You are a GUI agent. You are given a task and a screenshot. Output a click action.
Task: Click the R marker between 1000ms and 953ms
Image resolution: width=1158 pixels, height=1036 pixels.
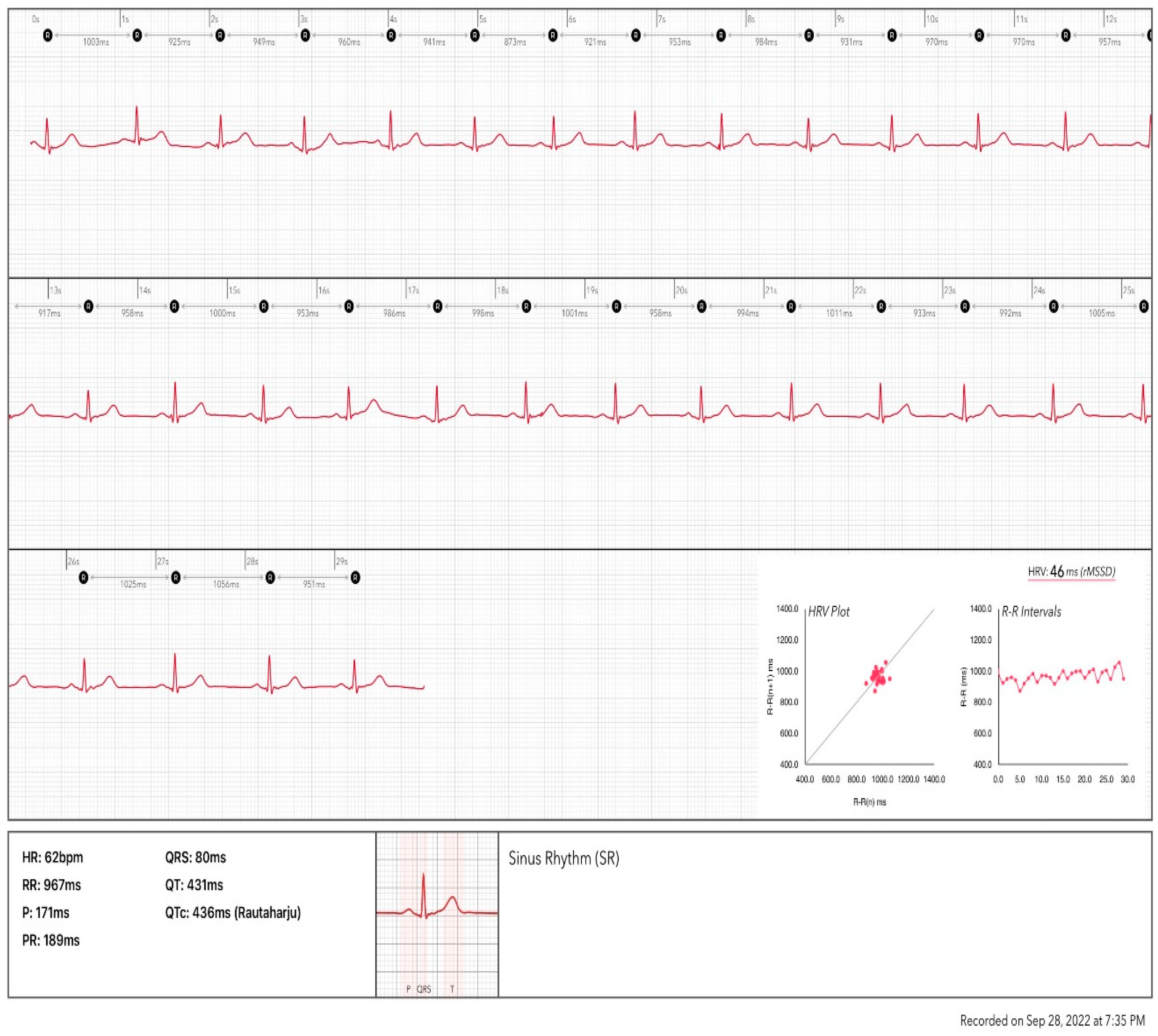point(264,307)
